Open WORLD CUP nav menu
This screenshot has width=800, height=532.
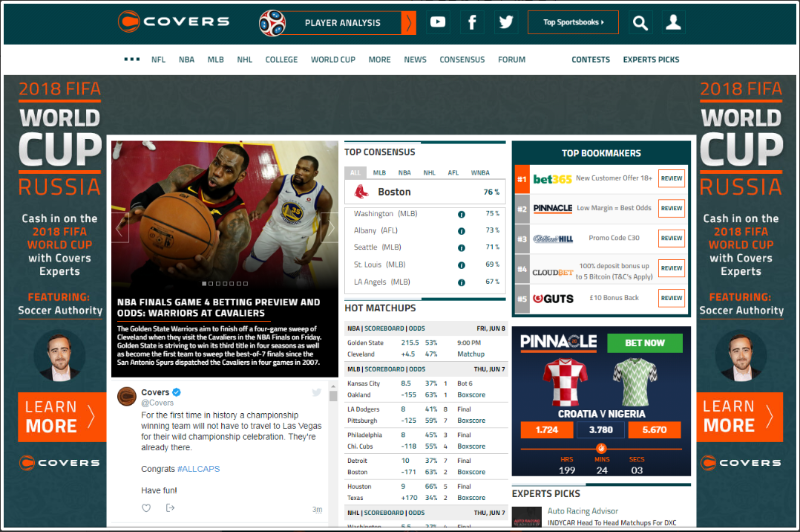pos(333,60)
